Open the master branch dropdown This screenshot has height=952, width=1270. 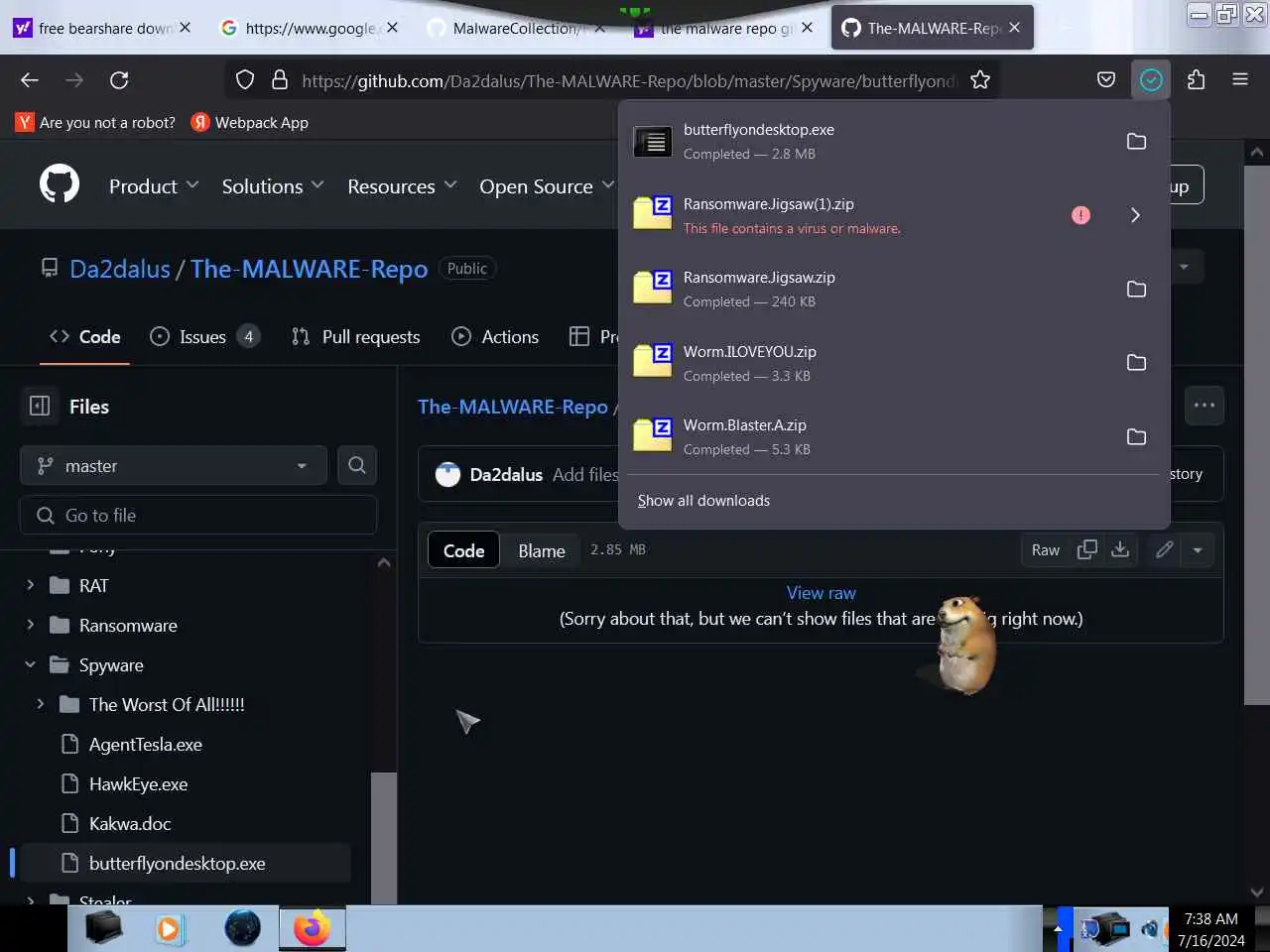(x=174, y=465)
